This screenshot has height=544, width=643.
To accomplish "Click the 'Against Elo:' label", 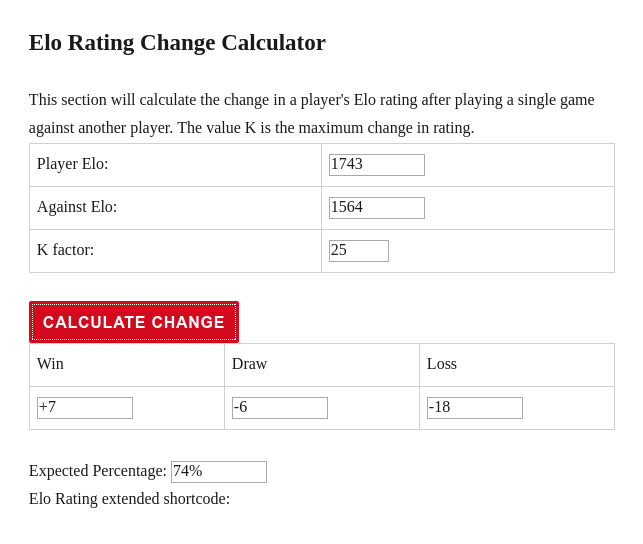I will 77,207.
